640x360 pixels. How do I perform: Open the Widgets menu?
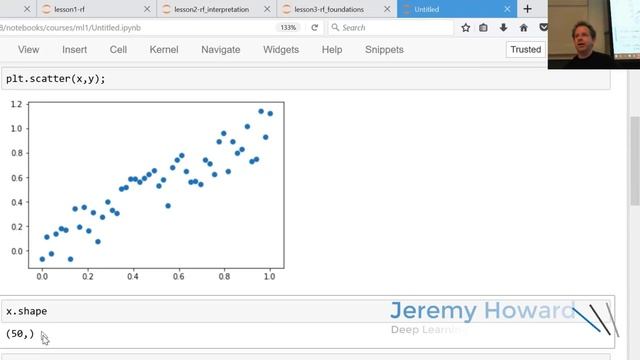[x=281, y=50]
